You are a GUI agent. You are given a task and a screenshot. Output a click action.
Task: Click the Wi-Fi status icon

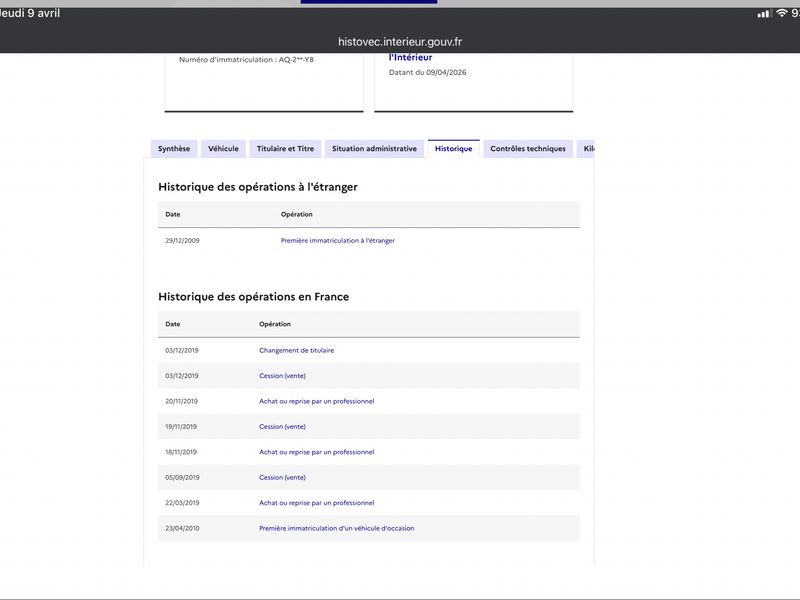pyautogui.click(x=782, y=14)
